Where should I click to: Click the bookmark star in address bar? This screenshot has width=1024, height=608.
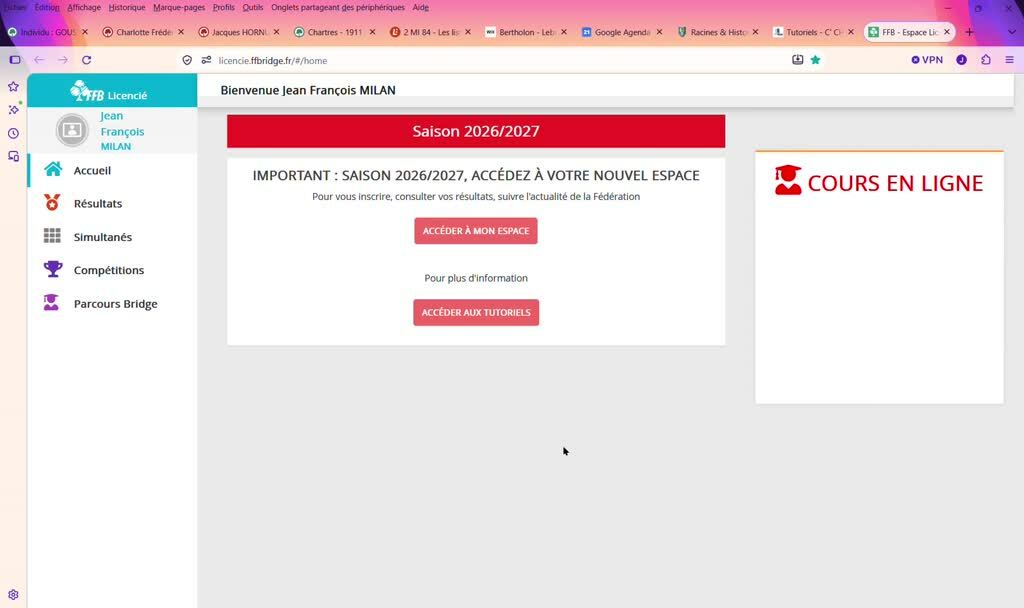(815, 60)
